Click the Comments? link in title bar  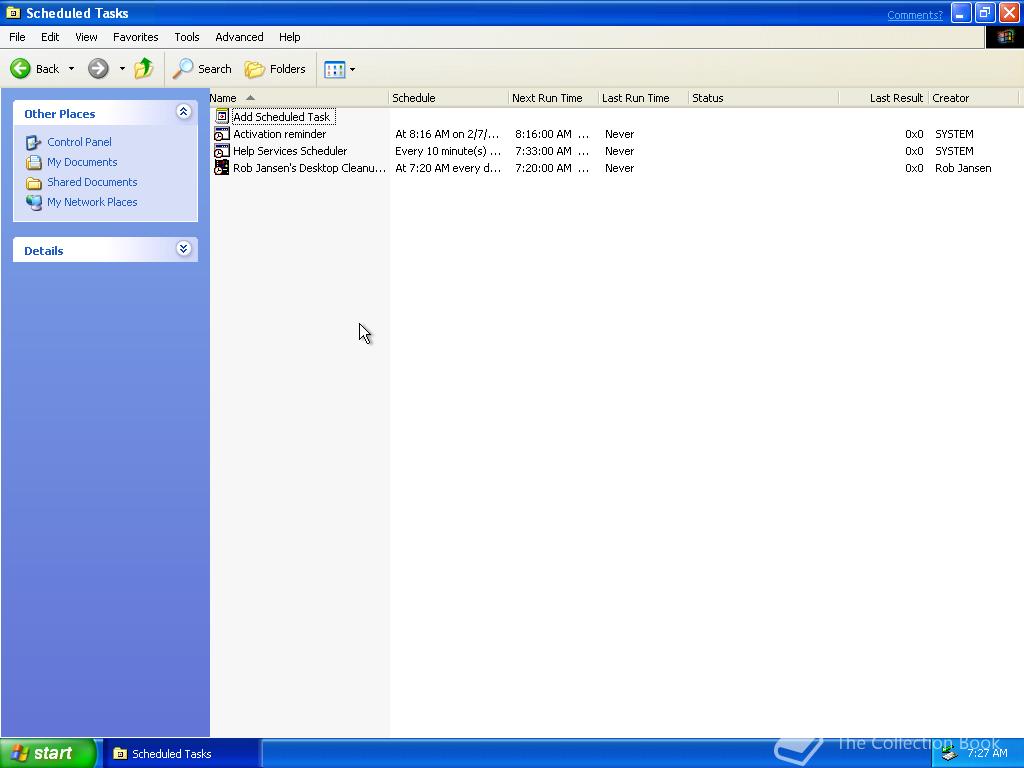[914, 15]
